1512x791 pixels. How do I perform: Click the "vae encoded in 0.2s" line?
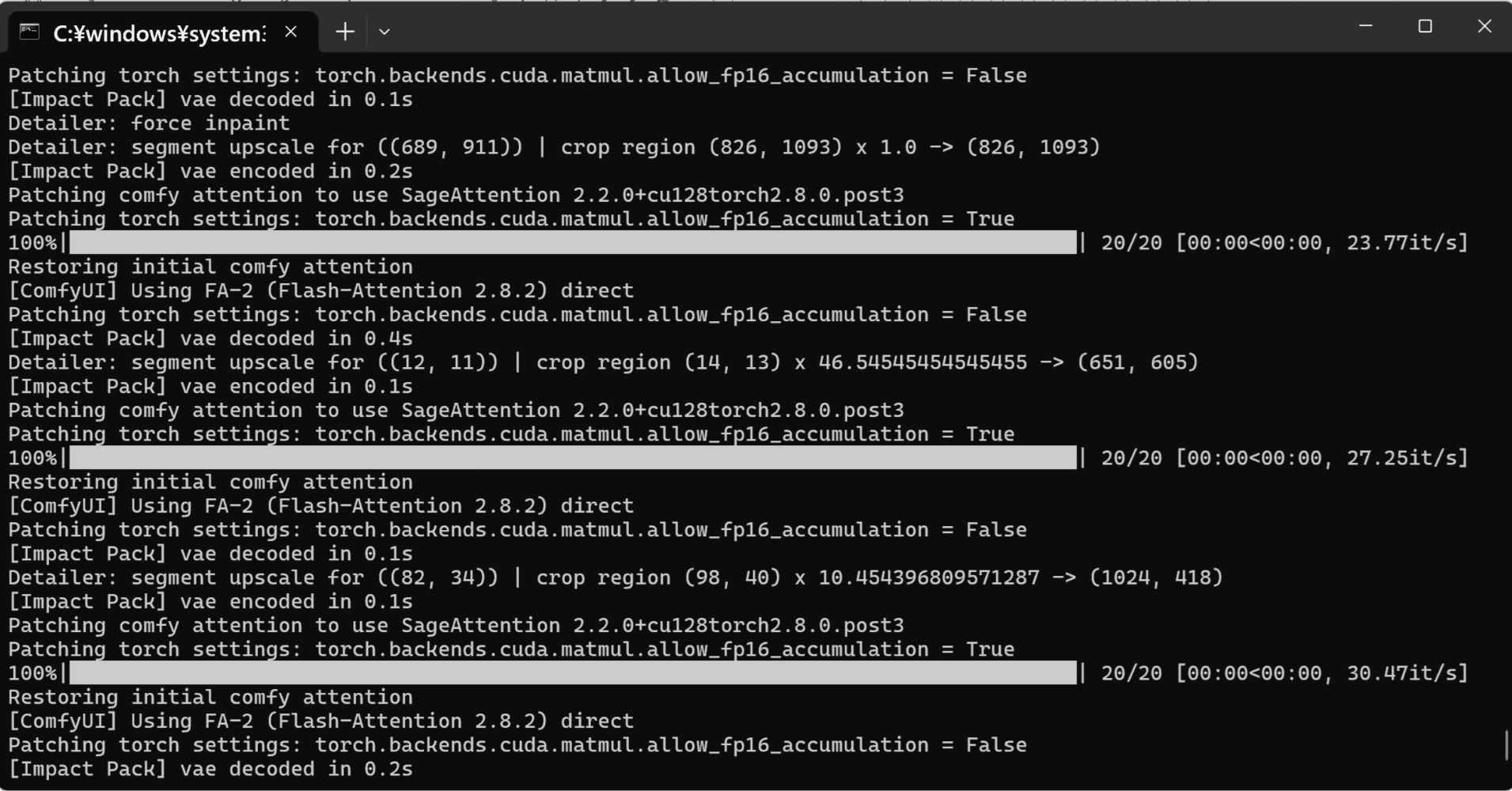[210, 171]
